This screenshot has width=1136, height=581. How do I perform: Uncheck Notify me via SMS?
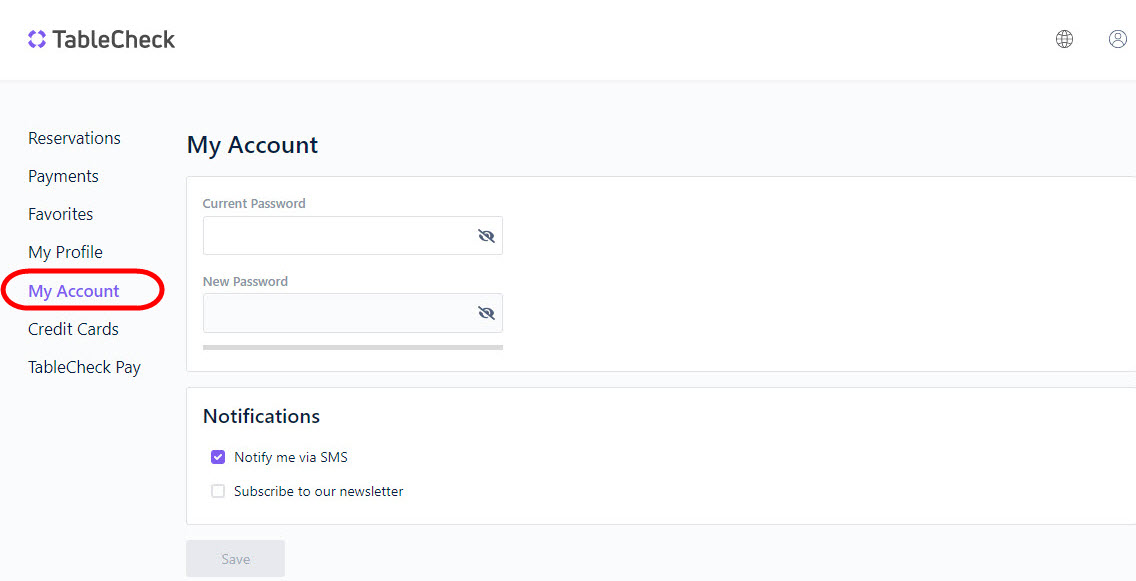(x=218, y=457)
